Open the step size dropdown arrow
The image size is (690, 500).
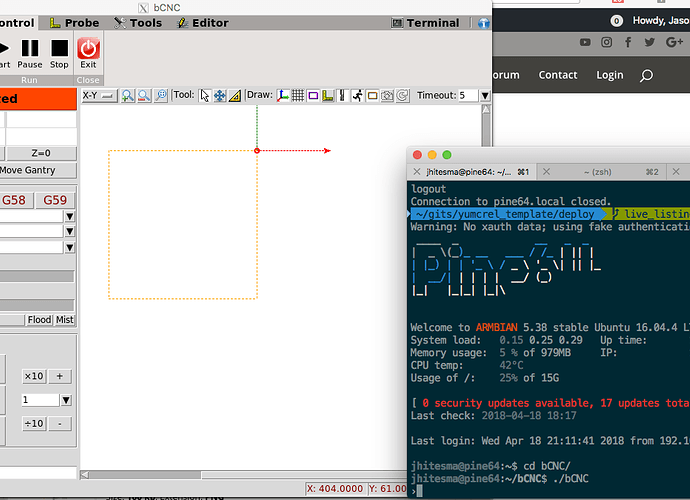[x=66, y=400]
